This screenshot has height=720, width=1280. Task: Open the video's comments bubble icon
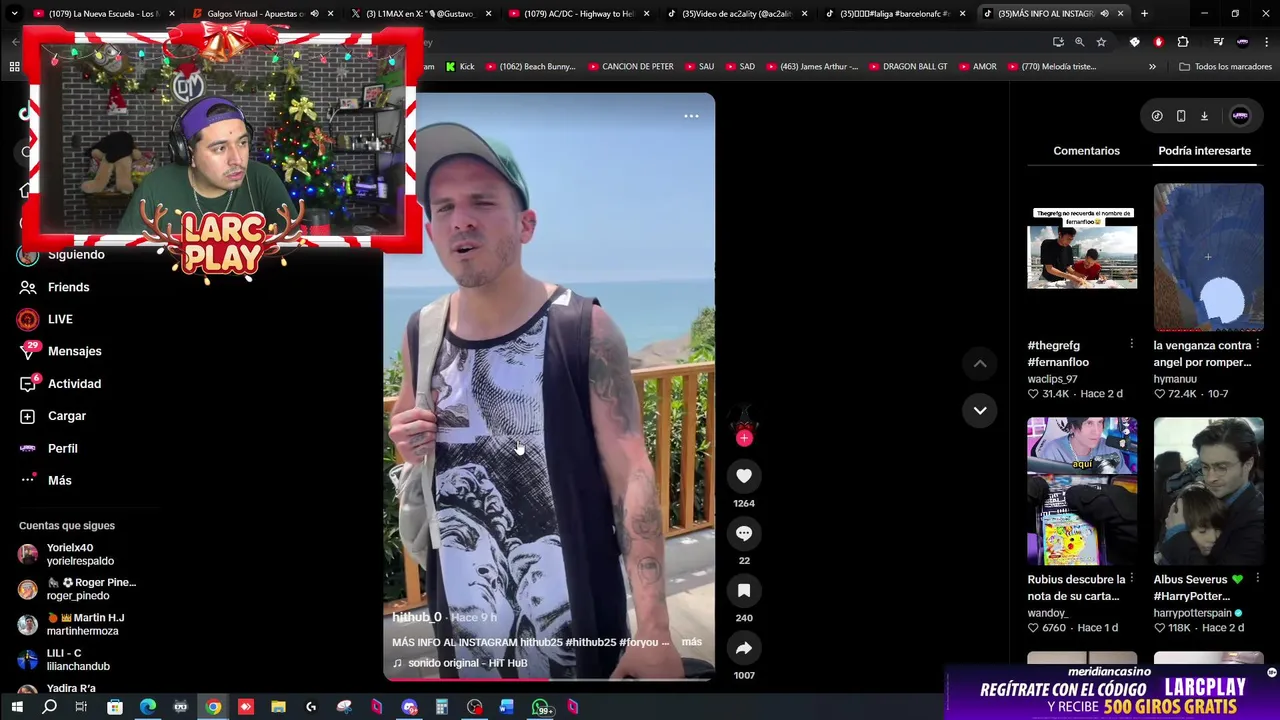pyautogui.click(x=743, y=533)
